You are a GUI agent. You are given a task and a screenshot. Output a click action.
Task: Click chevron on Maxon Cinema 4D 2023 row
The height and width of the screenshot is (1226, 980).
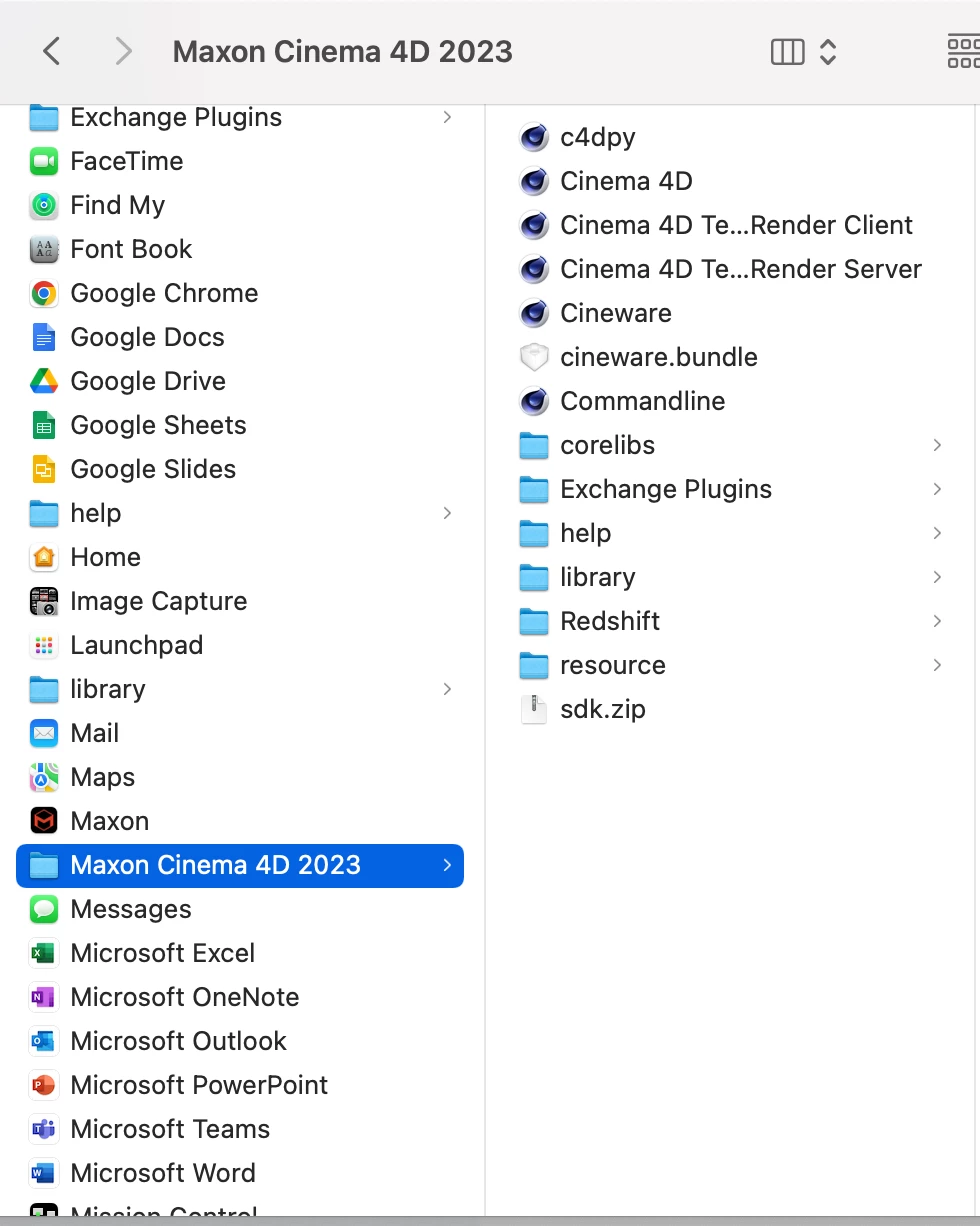click(x=447, y=865)
